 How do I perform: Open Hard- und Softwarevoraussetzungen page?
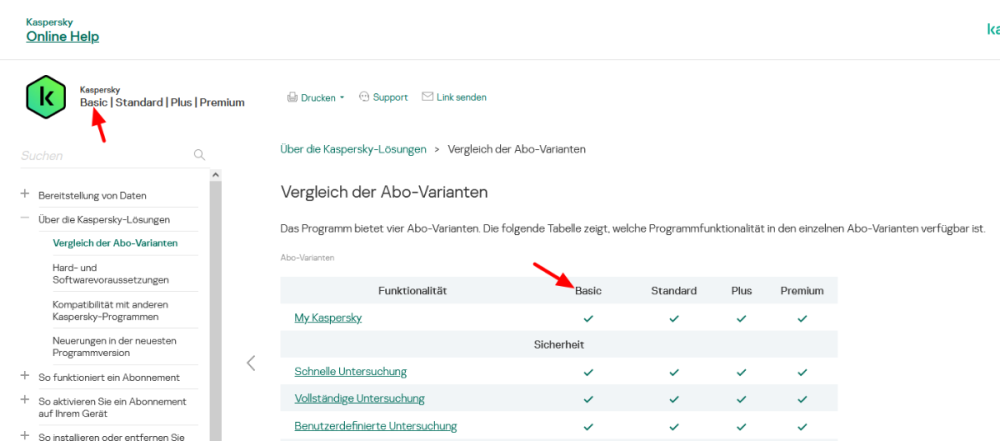click(x=111, y=274)
